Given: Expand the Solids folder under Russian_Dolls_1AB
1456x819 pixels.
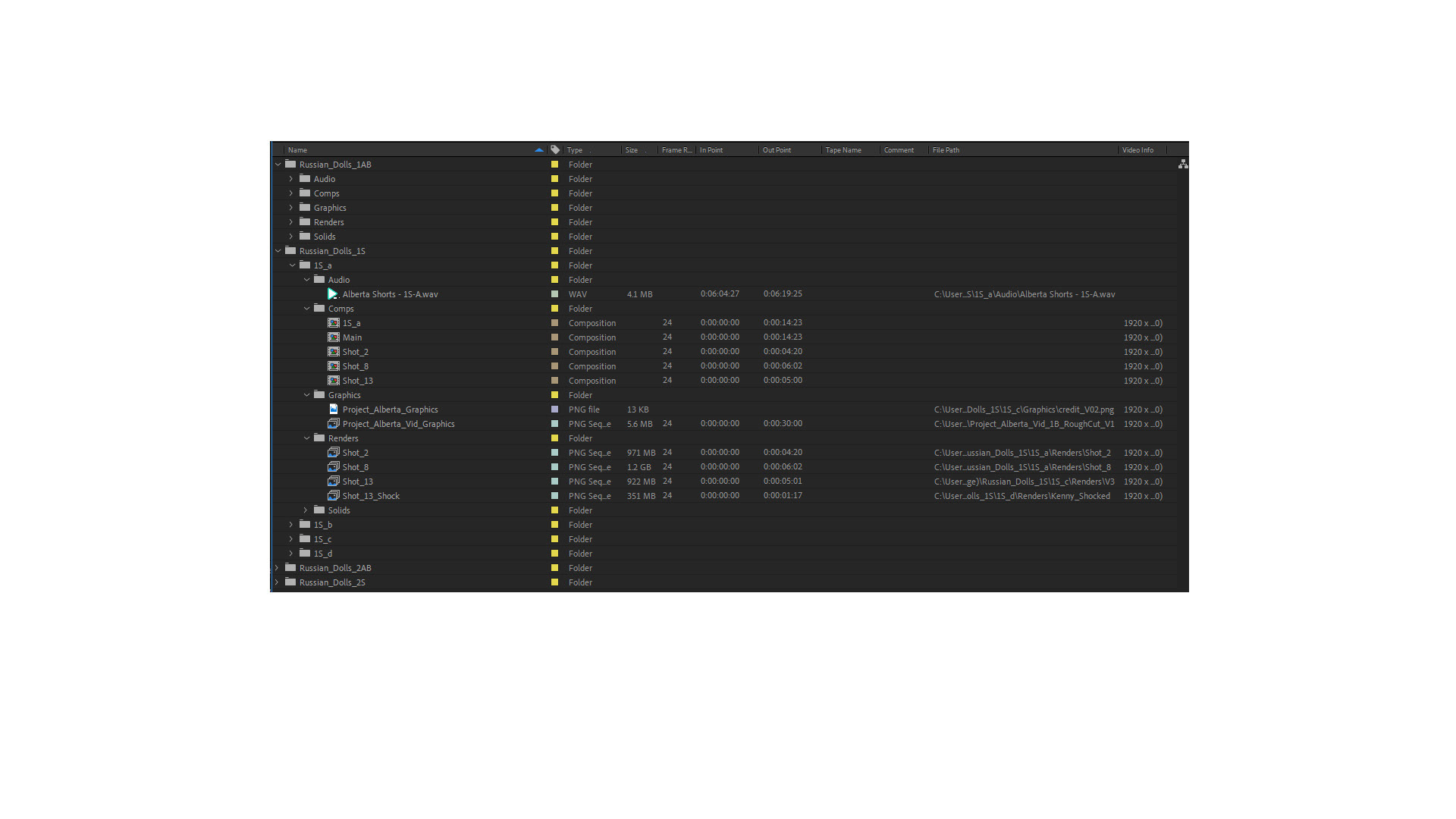Looking at the screenshot, I should click(291, 237).
